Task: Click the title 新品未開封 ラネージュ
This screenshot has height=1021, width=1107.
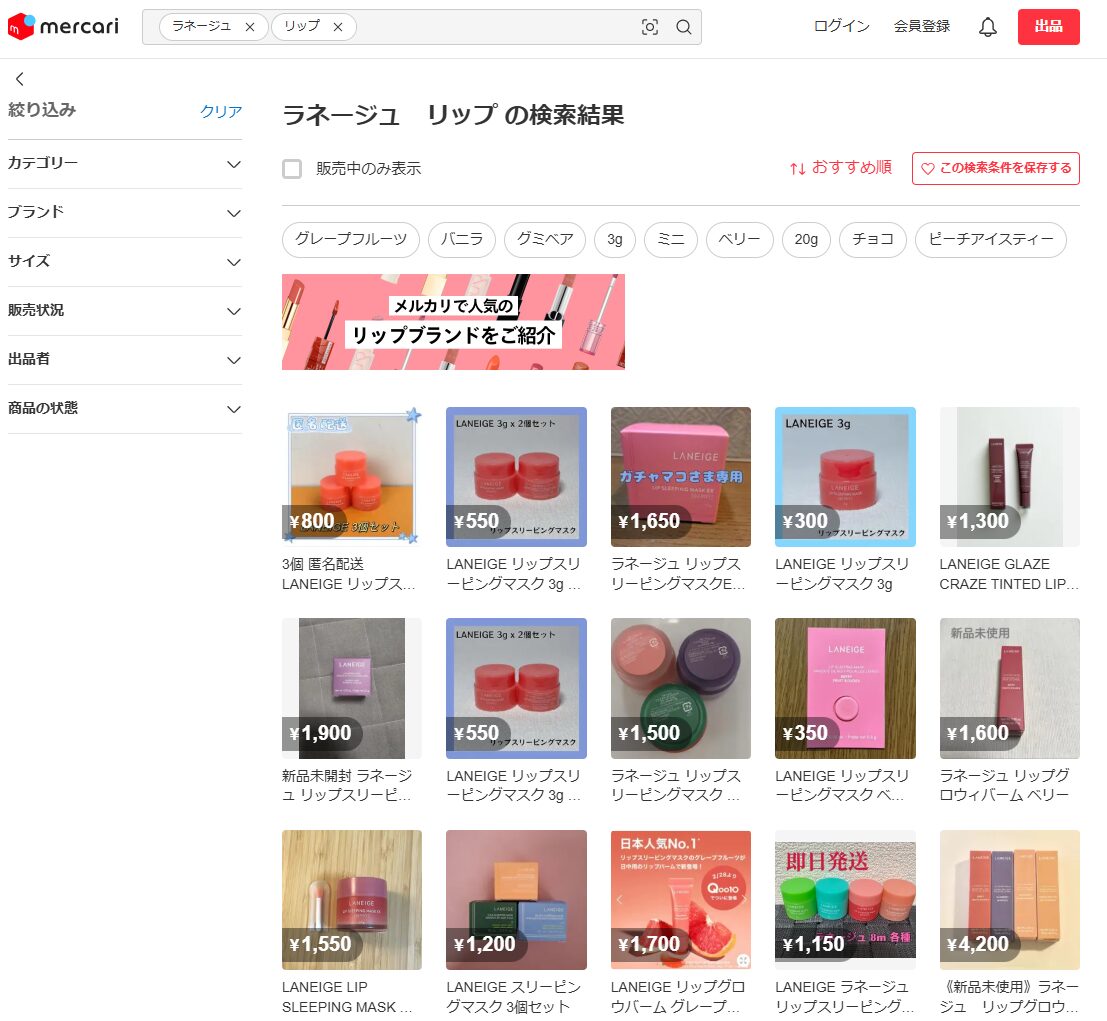Action: (347, 785)
